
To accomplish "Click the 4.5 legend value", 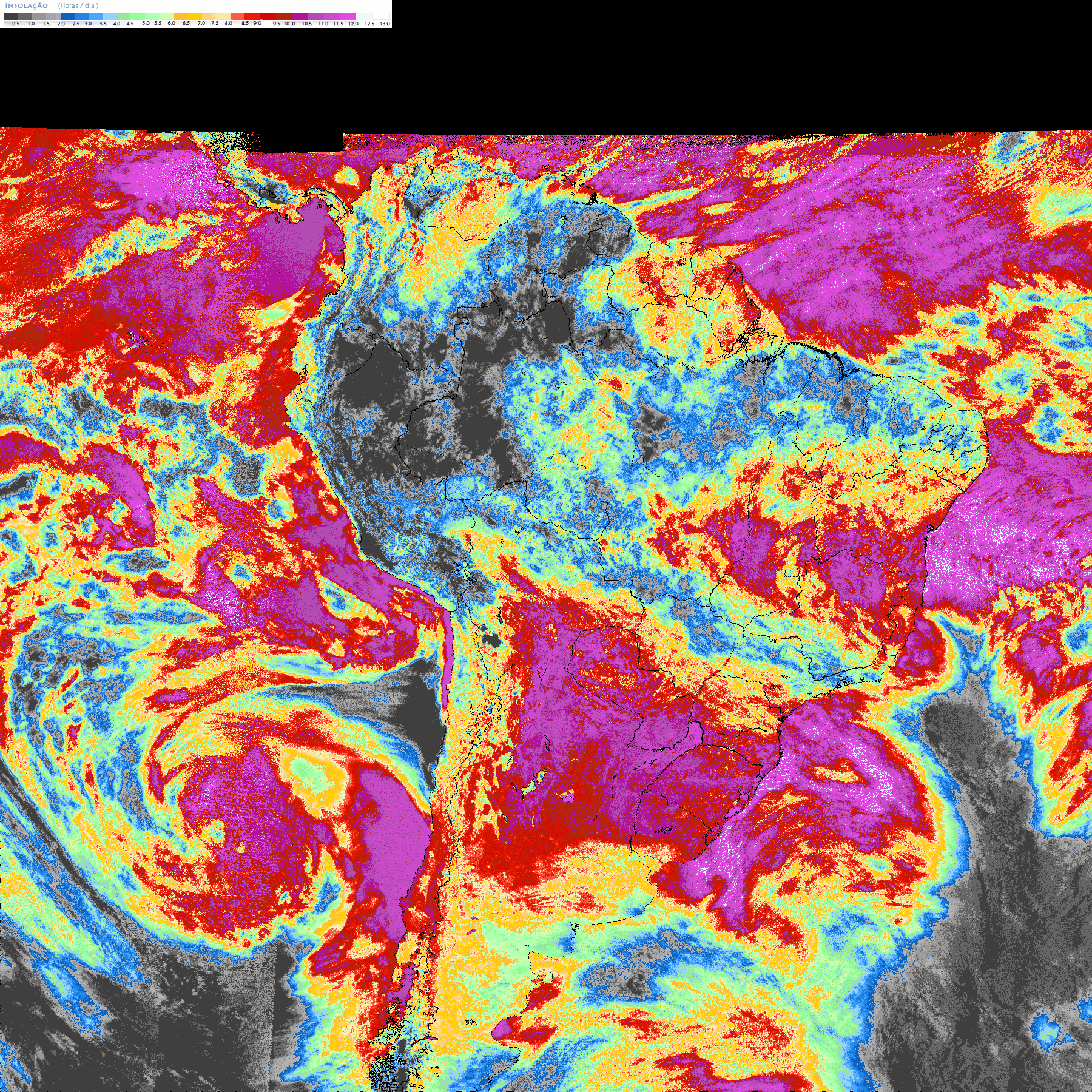I will 130,24.
